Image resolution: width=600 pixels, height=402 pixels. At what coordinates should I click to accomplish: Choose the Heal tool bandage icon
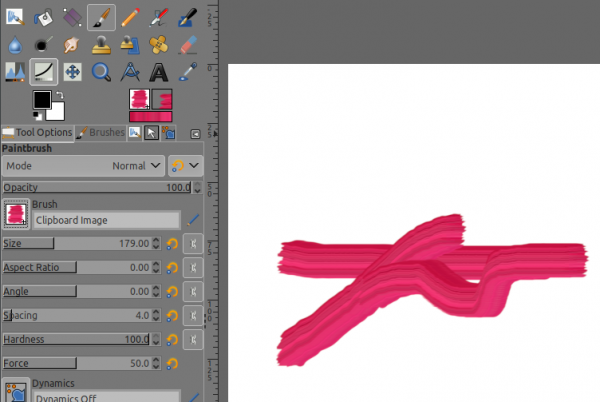click(x=159, y=45)
